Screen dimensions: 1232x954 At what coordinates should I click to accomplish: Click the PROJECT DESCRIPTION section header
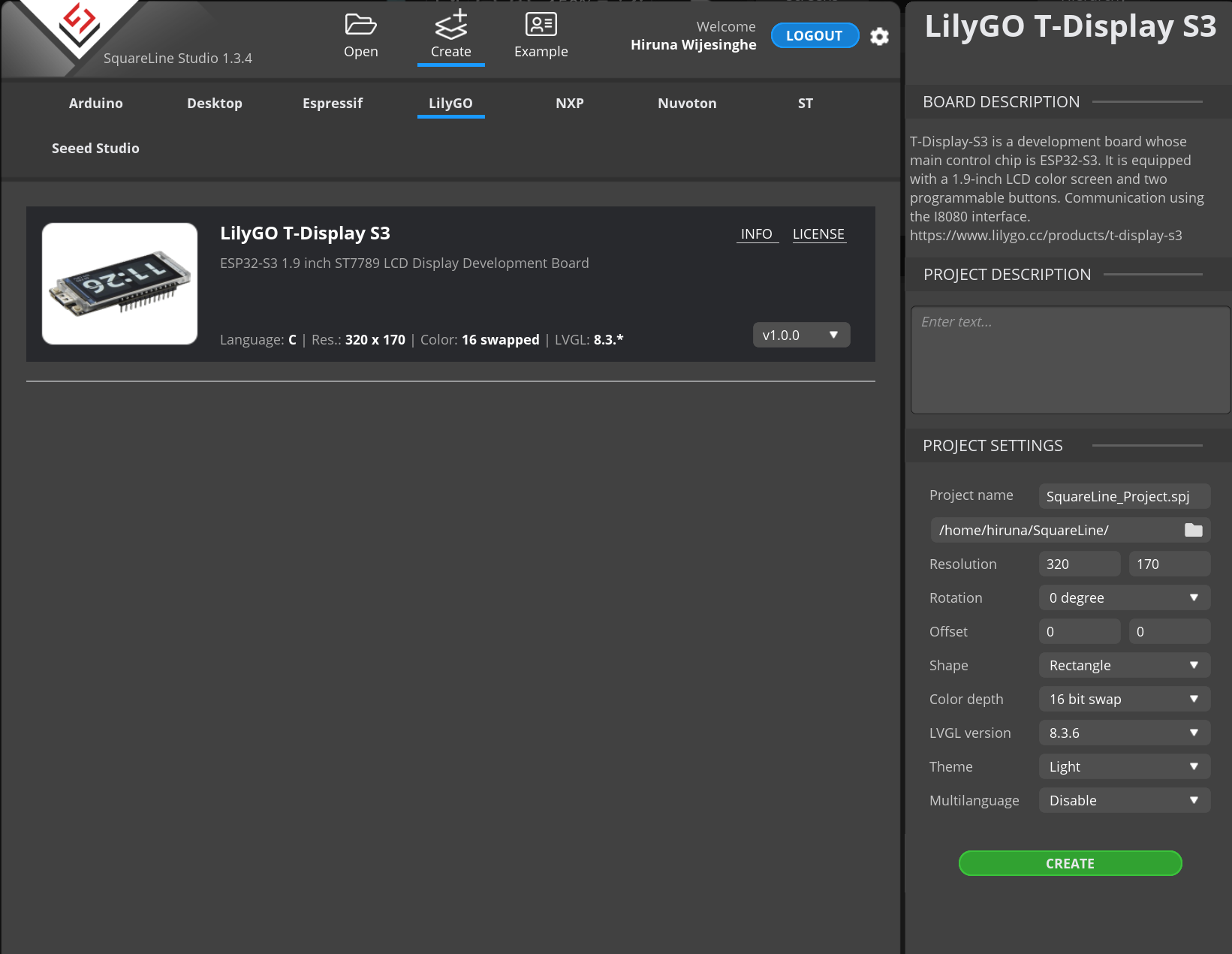click(x=1007, y=275)
